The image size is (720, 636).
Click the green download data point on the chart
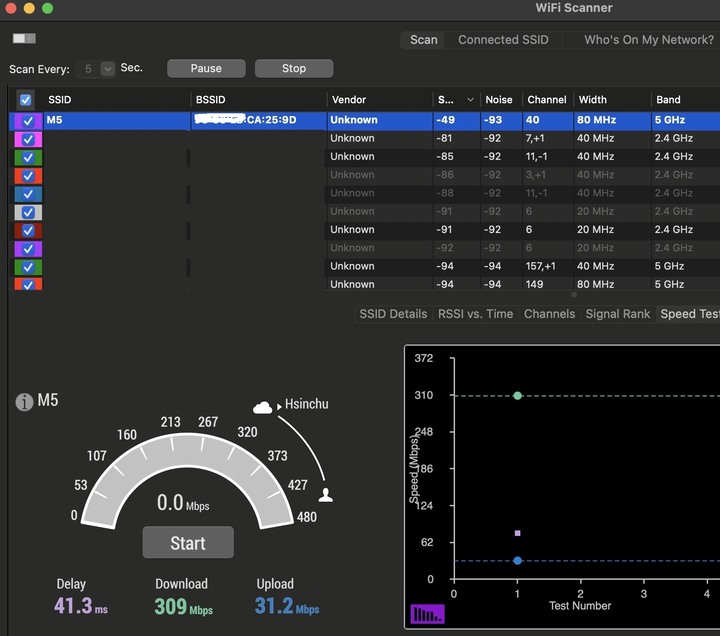point(518,395)
